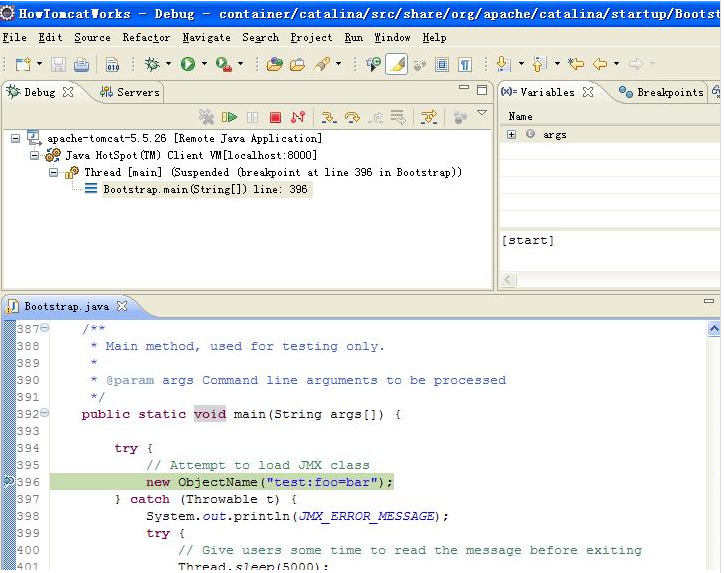Click the Print icon in main toolbar
This screenshot has height=573, width=725.
pos(81,64)
